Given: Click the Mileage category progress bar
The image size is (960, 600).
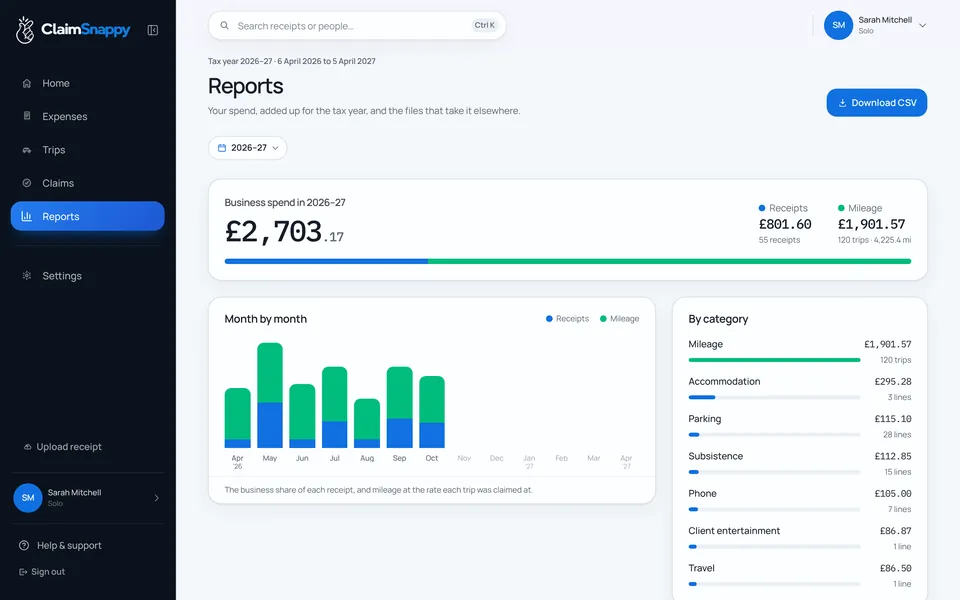Looking at the screenshot, I should coord(774,360).
